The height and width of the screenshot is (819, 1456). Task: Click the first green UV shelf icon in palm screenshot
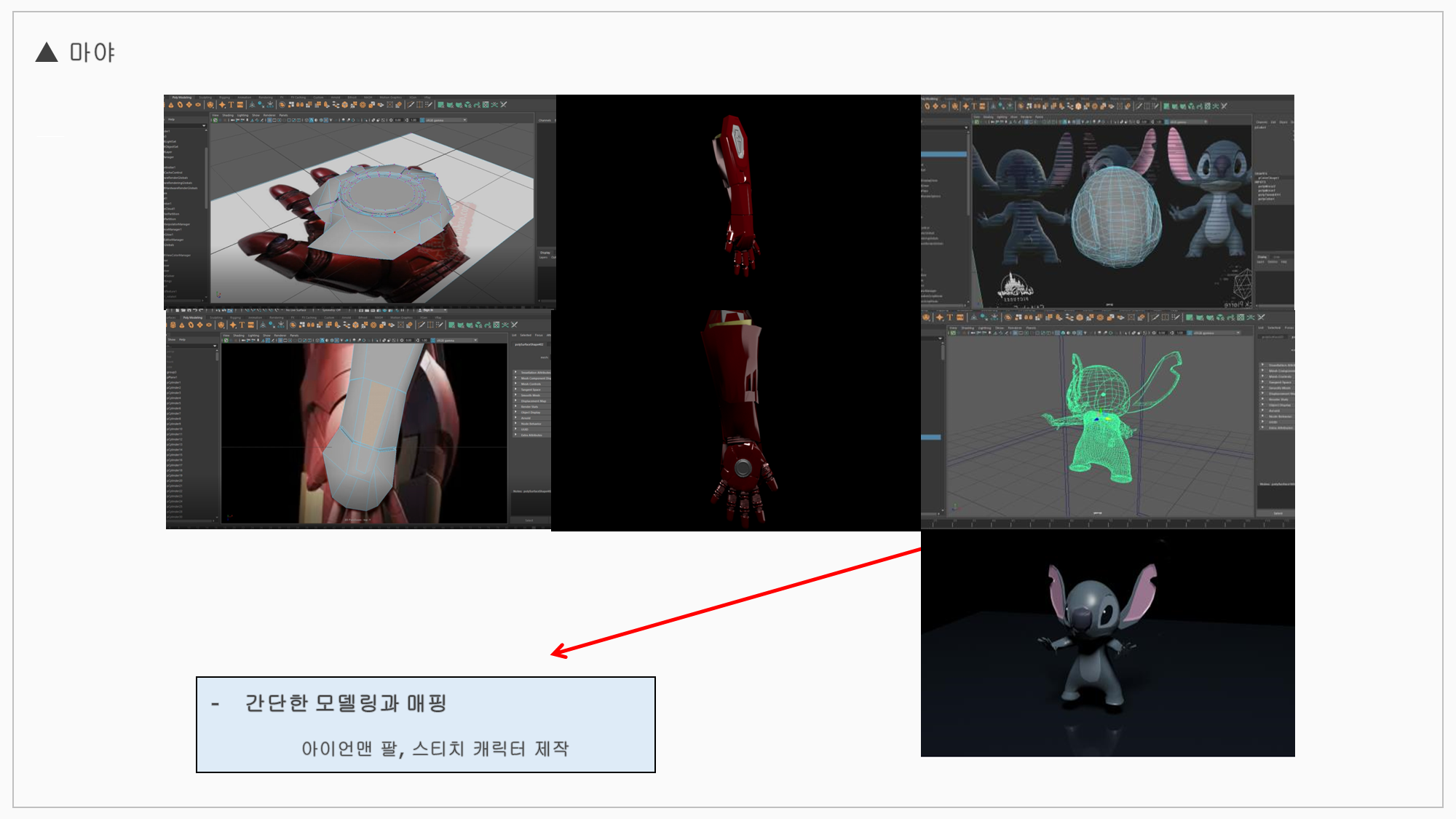coord(441,105)
